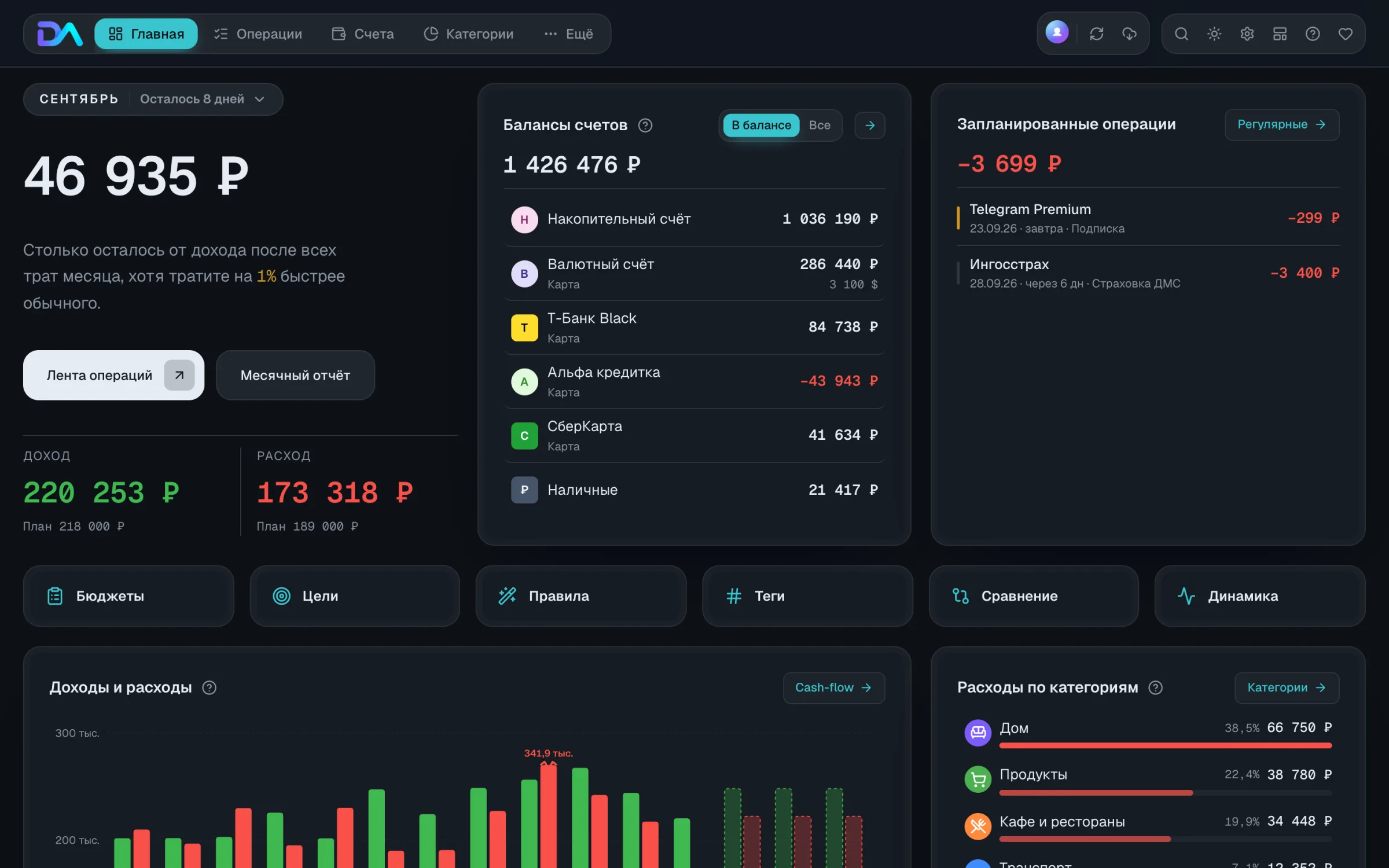
Task: Open the Категории tab
Action: click(x=469, y=34)
